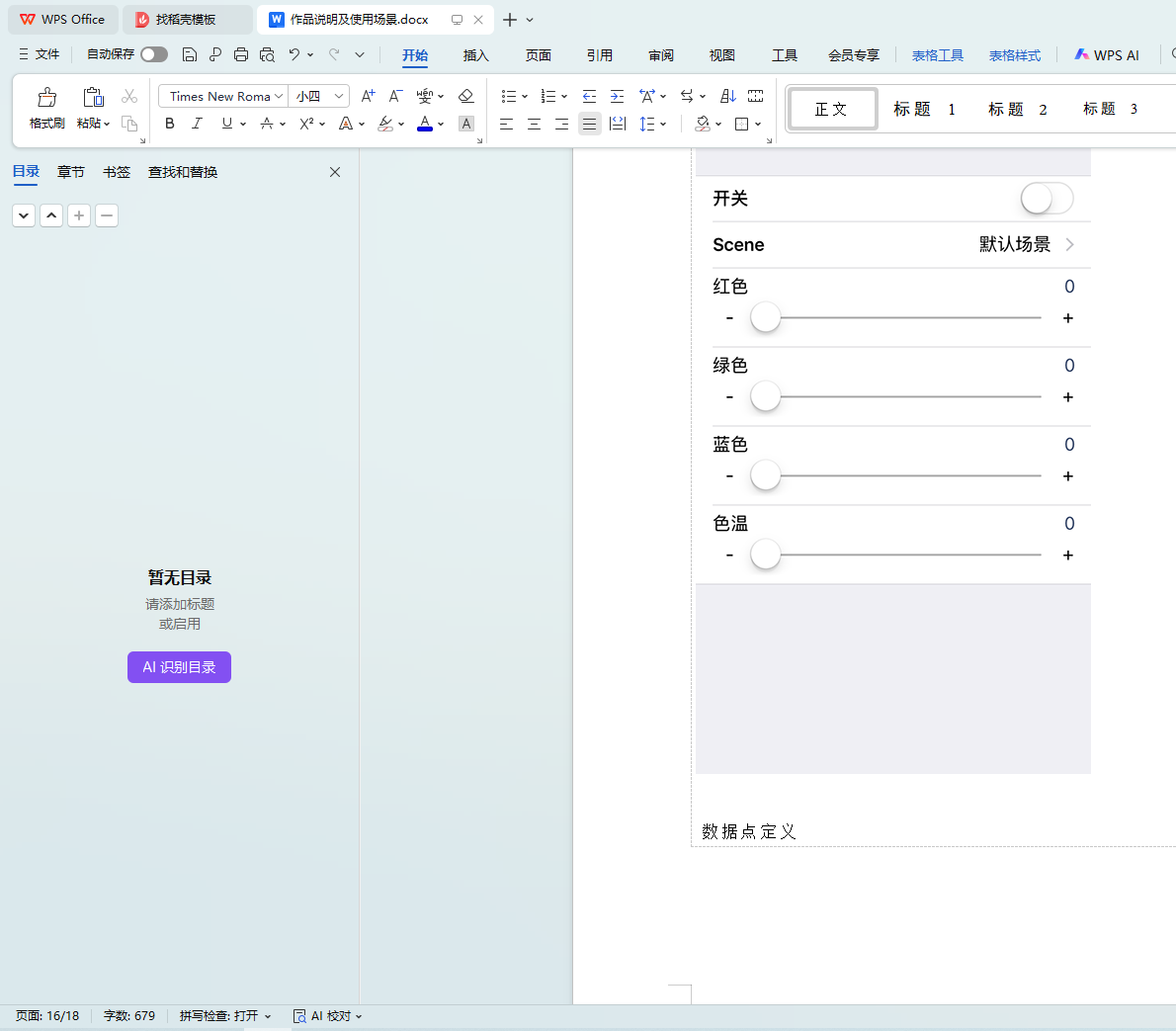Screen dimensions: 1176x1031
Task: Increase the paragraph indent
Action: coord(617,96)
